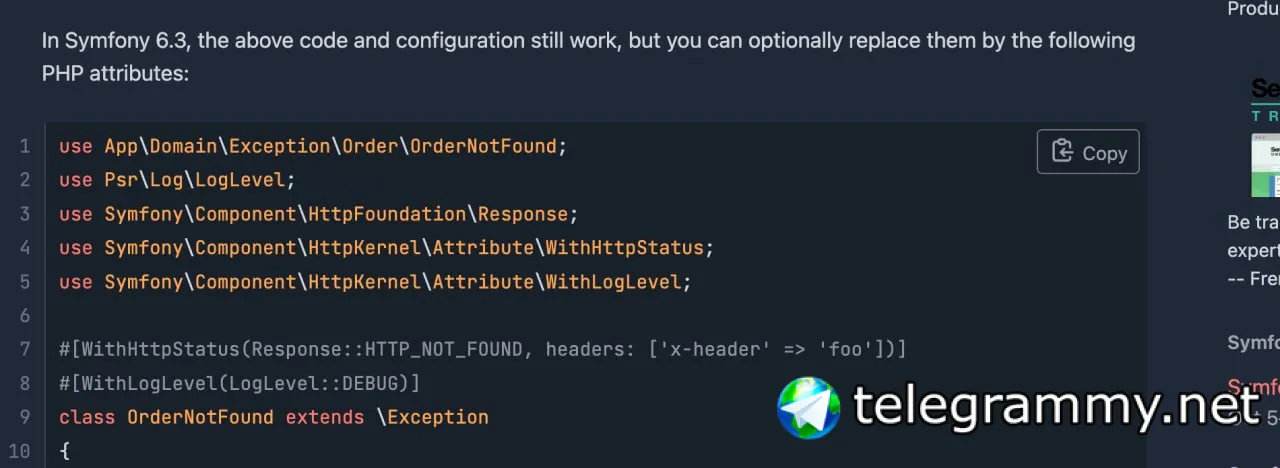Image resolution: width=1280 pixels, height=468 pixels.
Task: Click line number 7 in the gutter
Action: (x=24, y=349)
